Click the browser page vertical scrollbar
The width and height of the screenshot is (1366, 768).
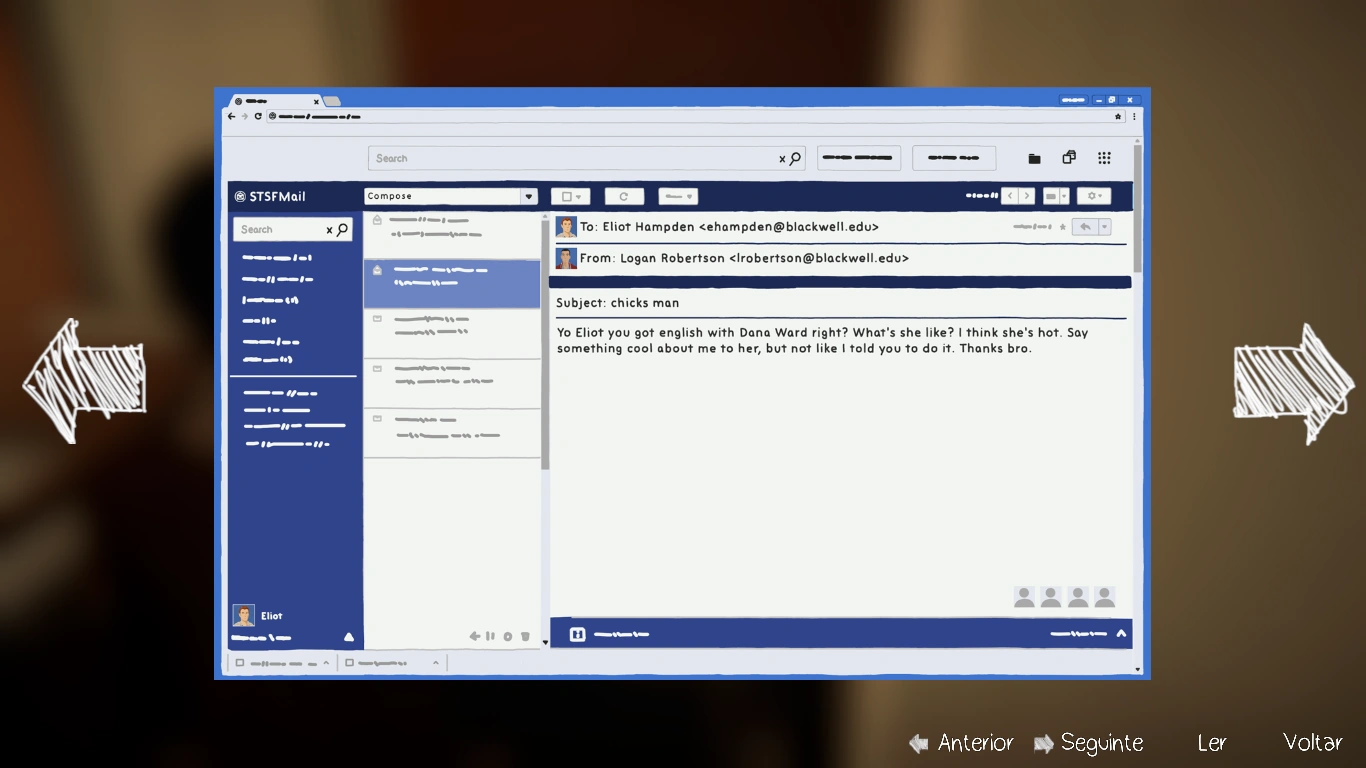click(1137, 210)
